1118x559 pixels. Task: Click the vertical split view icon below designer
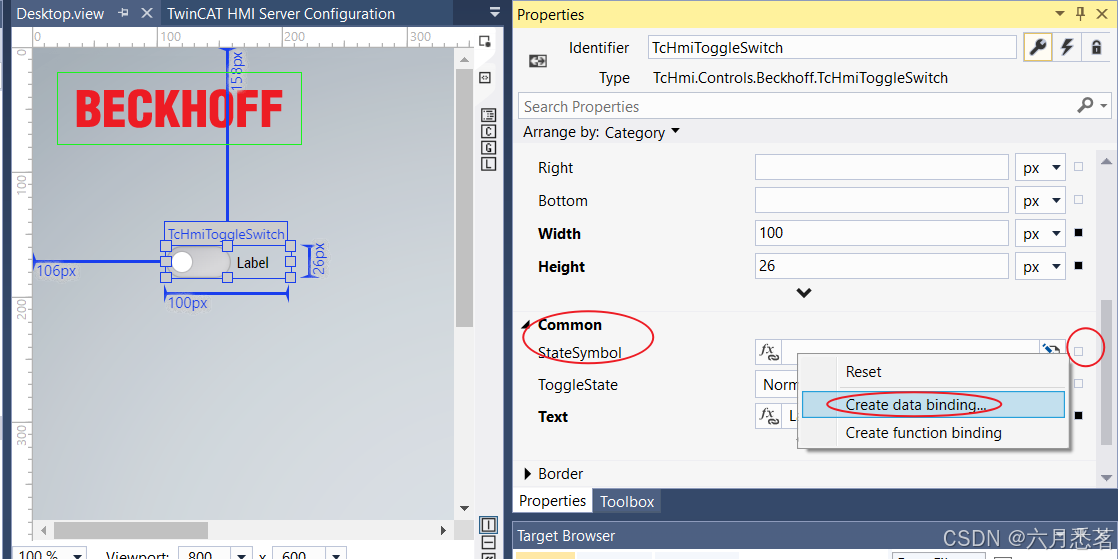488,525
